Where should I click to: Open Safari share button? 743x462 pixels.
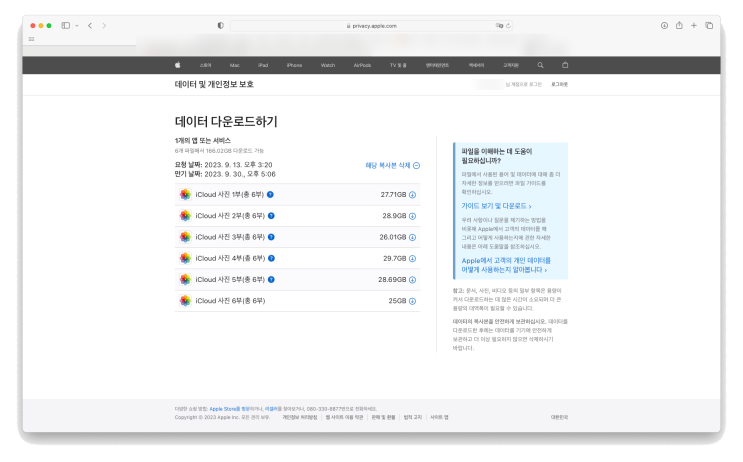pos(679,25)
